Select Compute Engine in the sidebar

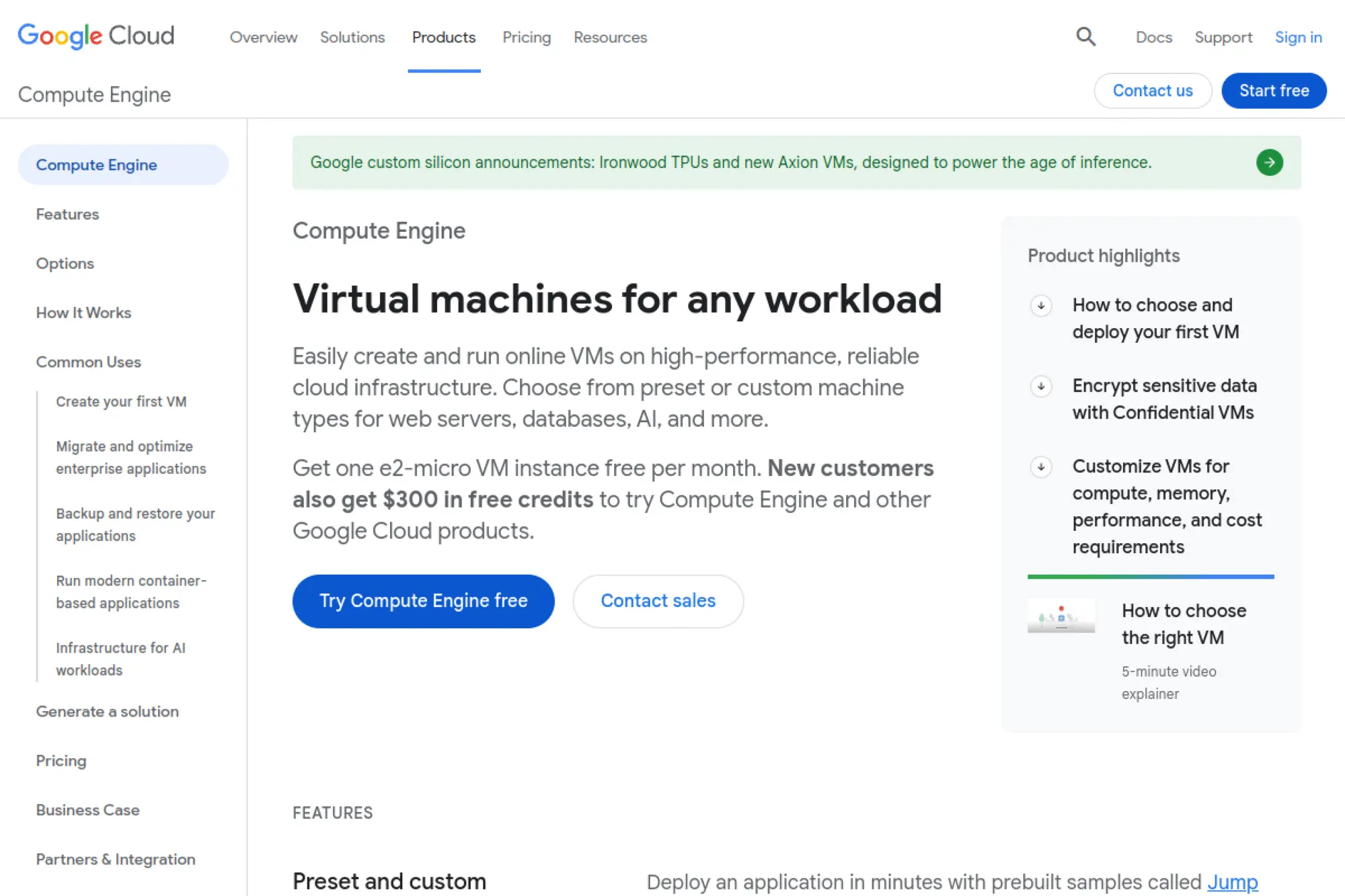(x=96, y=164)
